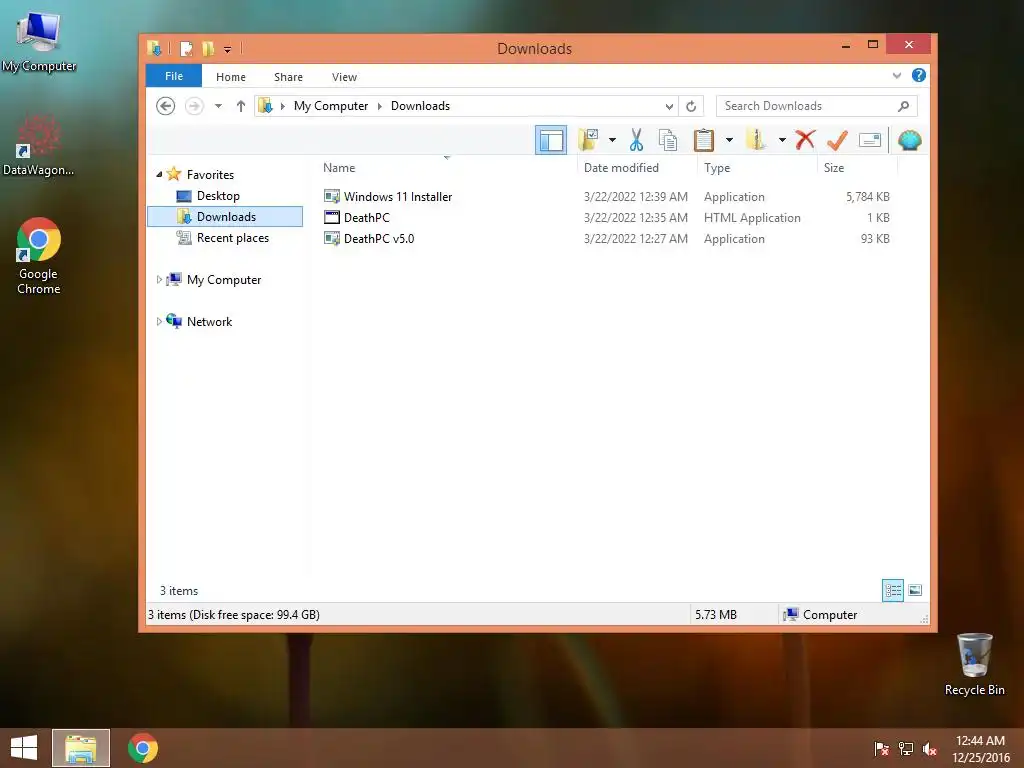1024x768 pixels.
Task: Expand the ribbon with the chevron
Action: [x=897, y=76]
